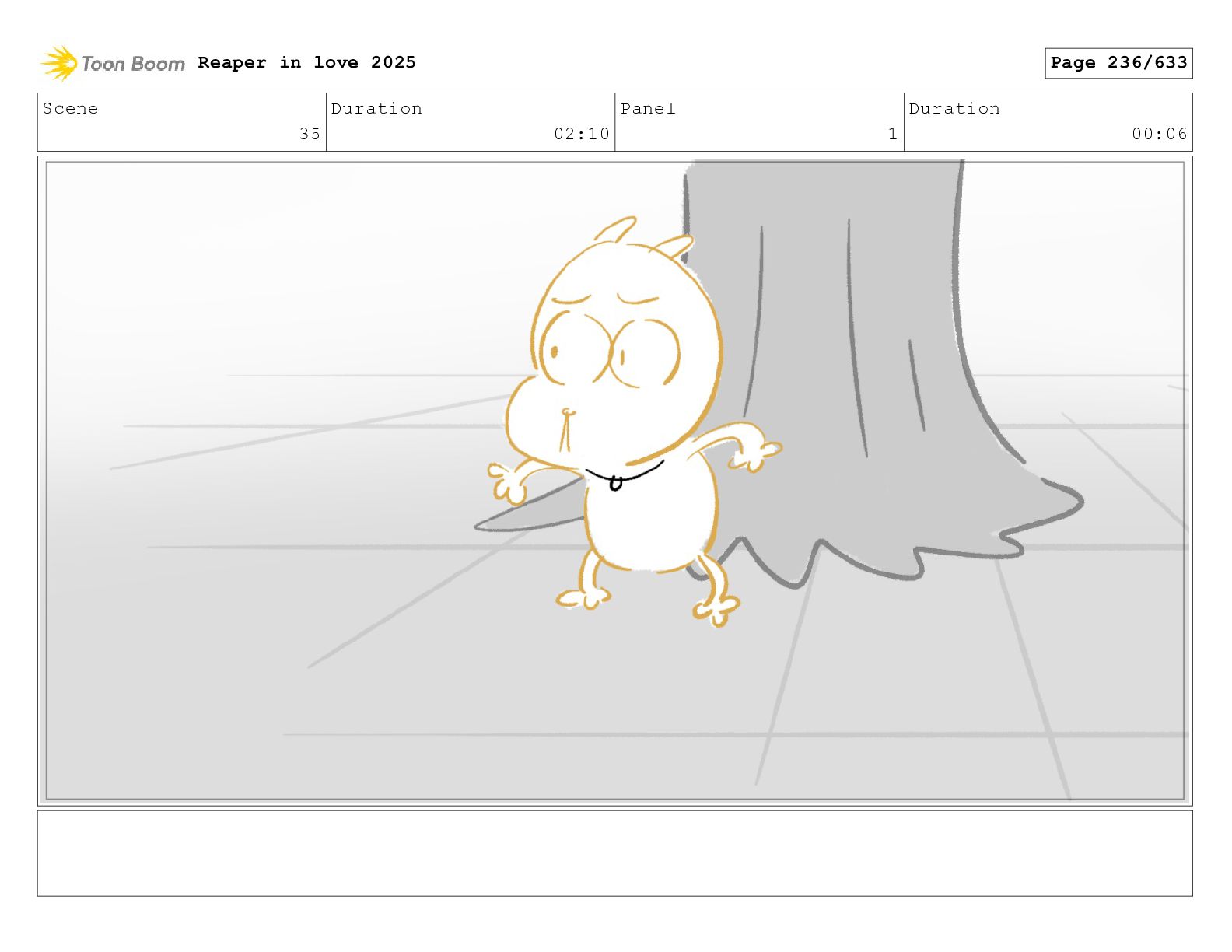
Task: Click the 'Duration' label beside Panel
Action: [954, 109]
